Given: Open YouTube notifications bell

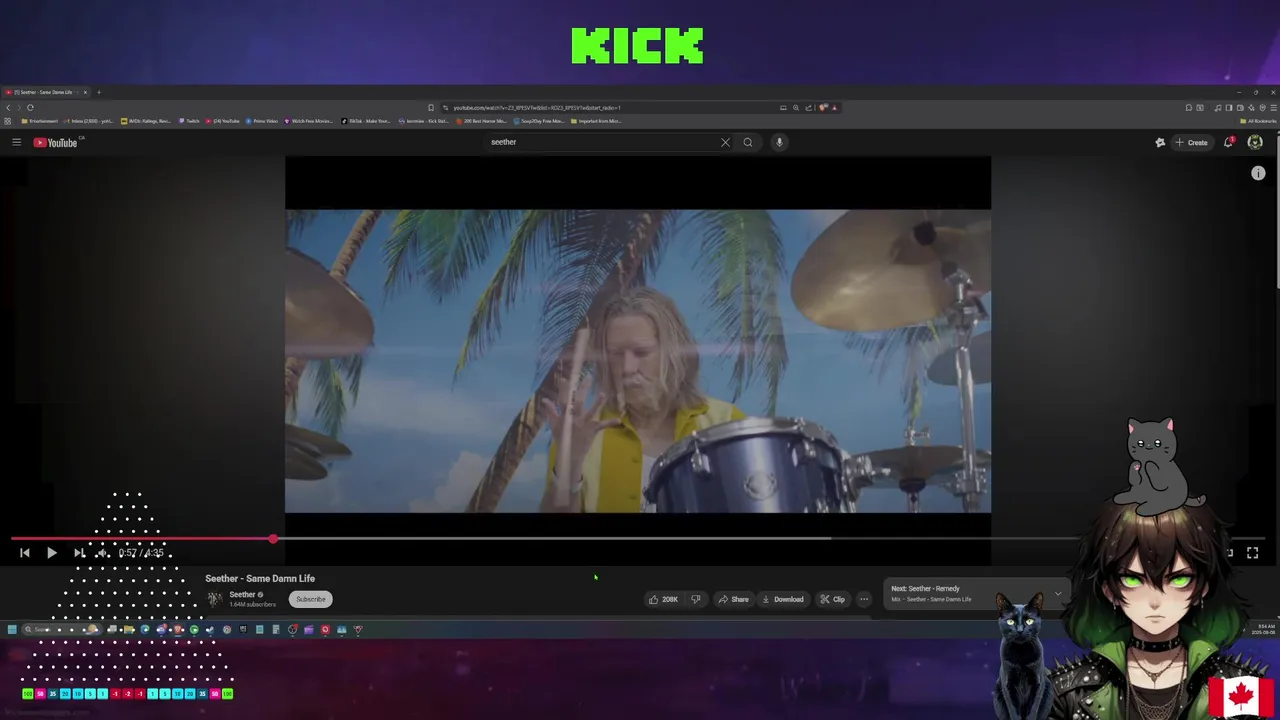Looking at the screenshot, I should (1229, 142).
